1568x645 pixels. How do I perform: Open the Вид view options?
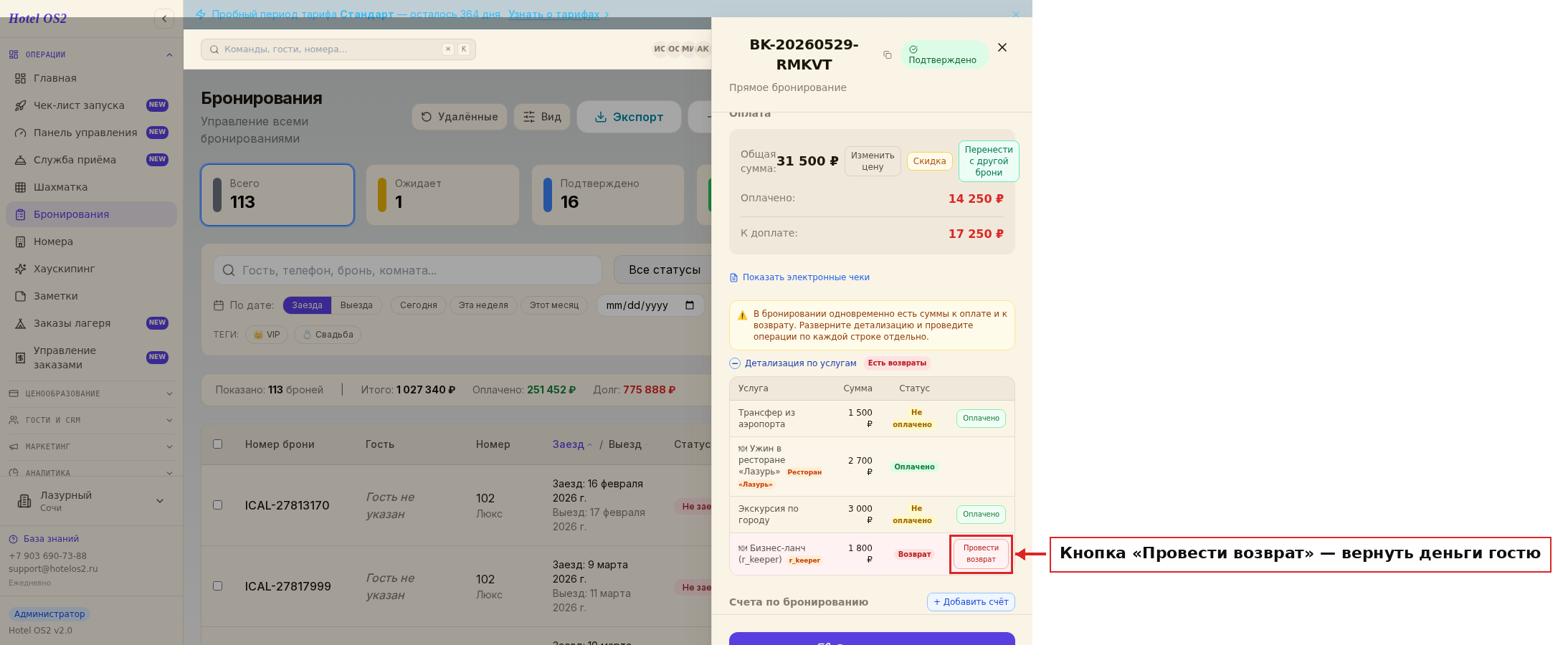point(542,117)
